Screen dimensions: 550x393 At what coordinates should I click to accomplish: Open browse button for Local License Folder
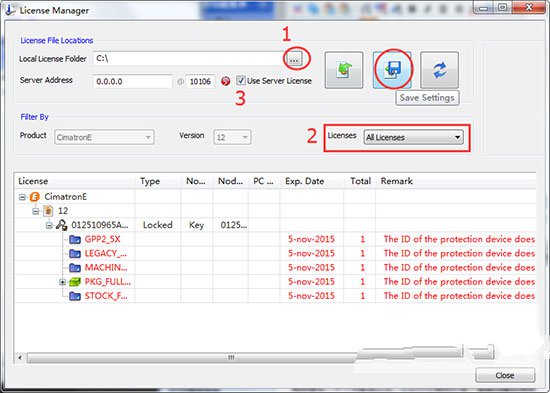tap(295, 60)
